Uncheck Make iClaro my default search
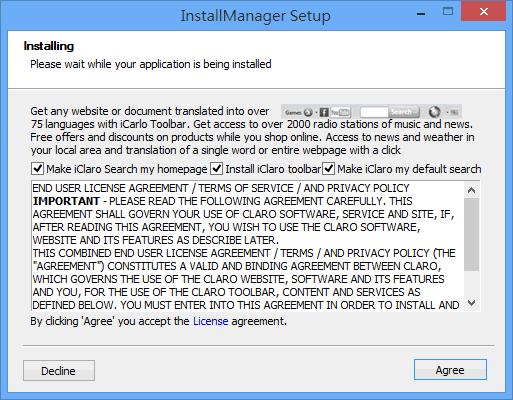The image size is (513, 400). (328, 169)
